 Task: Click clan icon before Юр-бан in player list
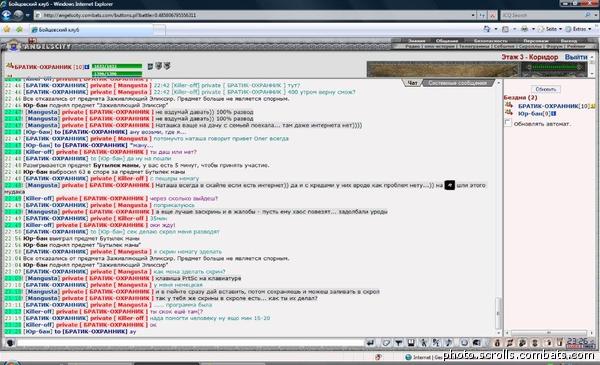pyautogui.click(x=509, y=112)
